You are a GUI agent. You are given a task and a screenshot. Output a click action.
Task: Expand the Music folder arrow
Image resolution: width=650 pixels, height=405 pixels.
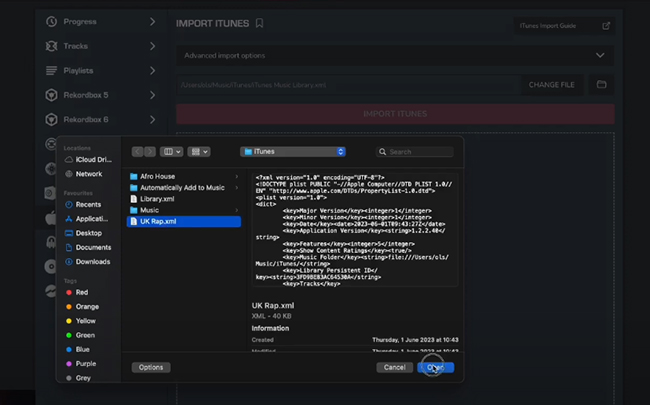click(237, 210)
